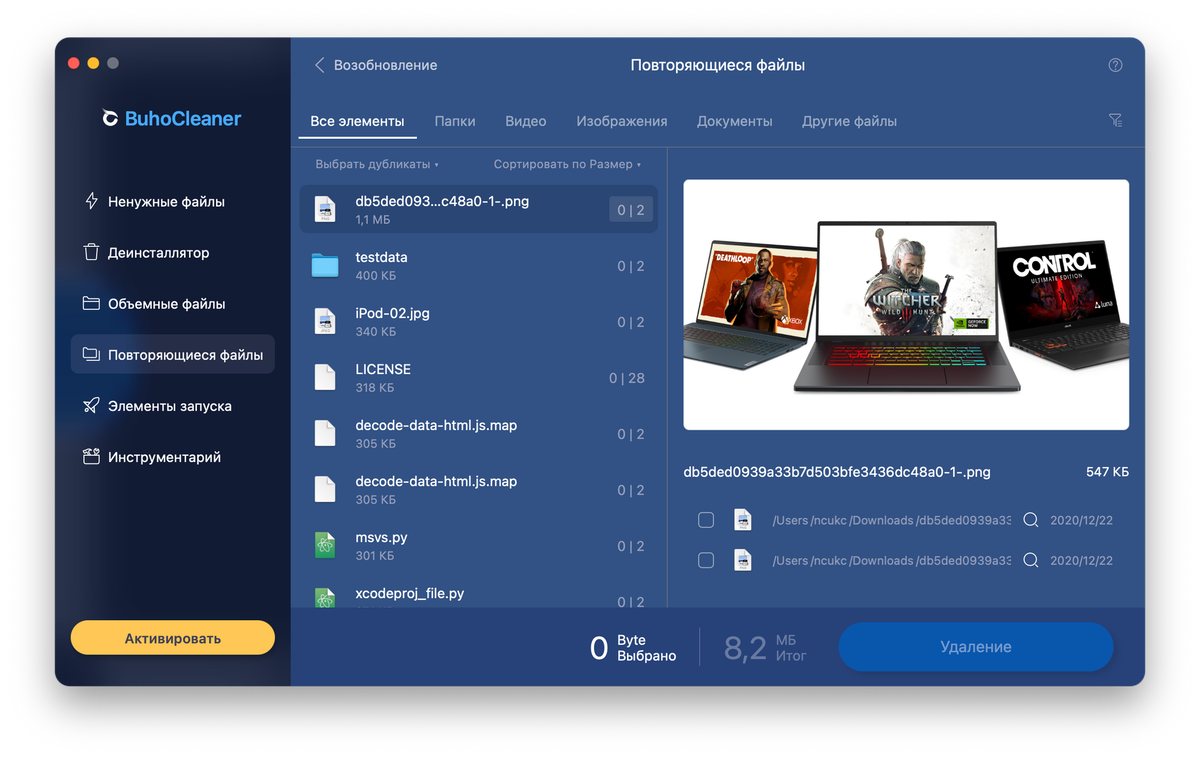The height and width of the screenshot is (759, 1200).
Task: Click the 0 | 2 count for iPod-02.jpg
Action: (631, 322)
